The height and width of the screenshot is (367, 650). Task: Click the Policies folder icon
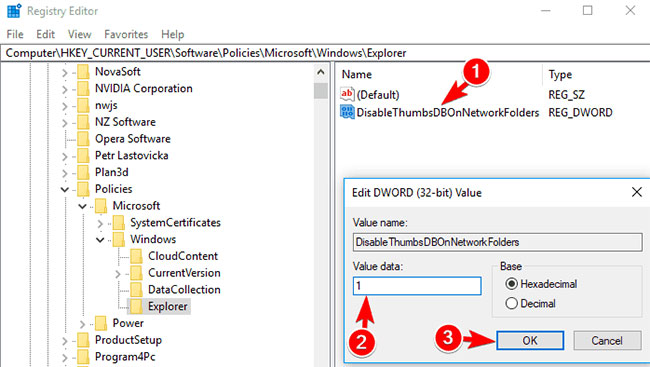[x=83, y=189]
